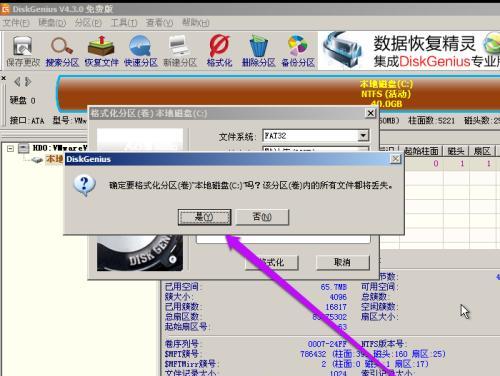Open the Partition (分区) menu
Viewport: 500px width, 376px height.
coord(88,23)
